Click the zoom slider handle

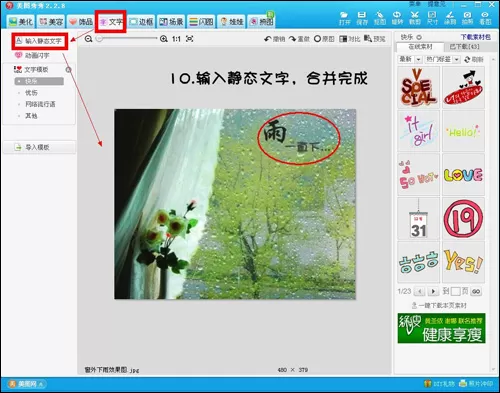click(99, 39)
